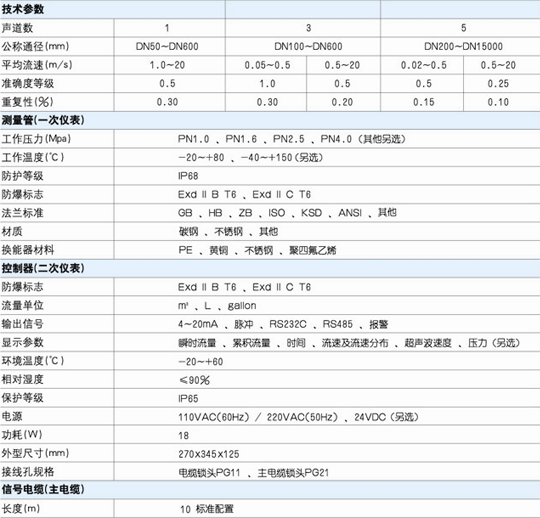Screen dimensions: 540x518
Task: Select the 换能器材料 row label
Action: coord(28,250)
